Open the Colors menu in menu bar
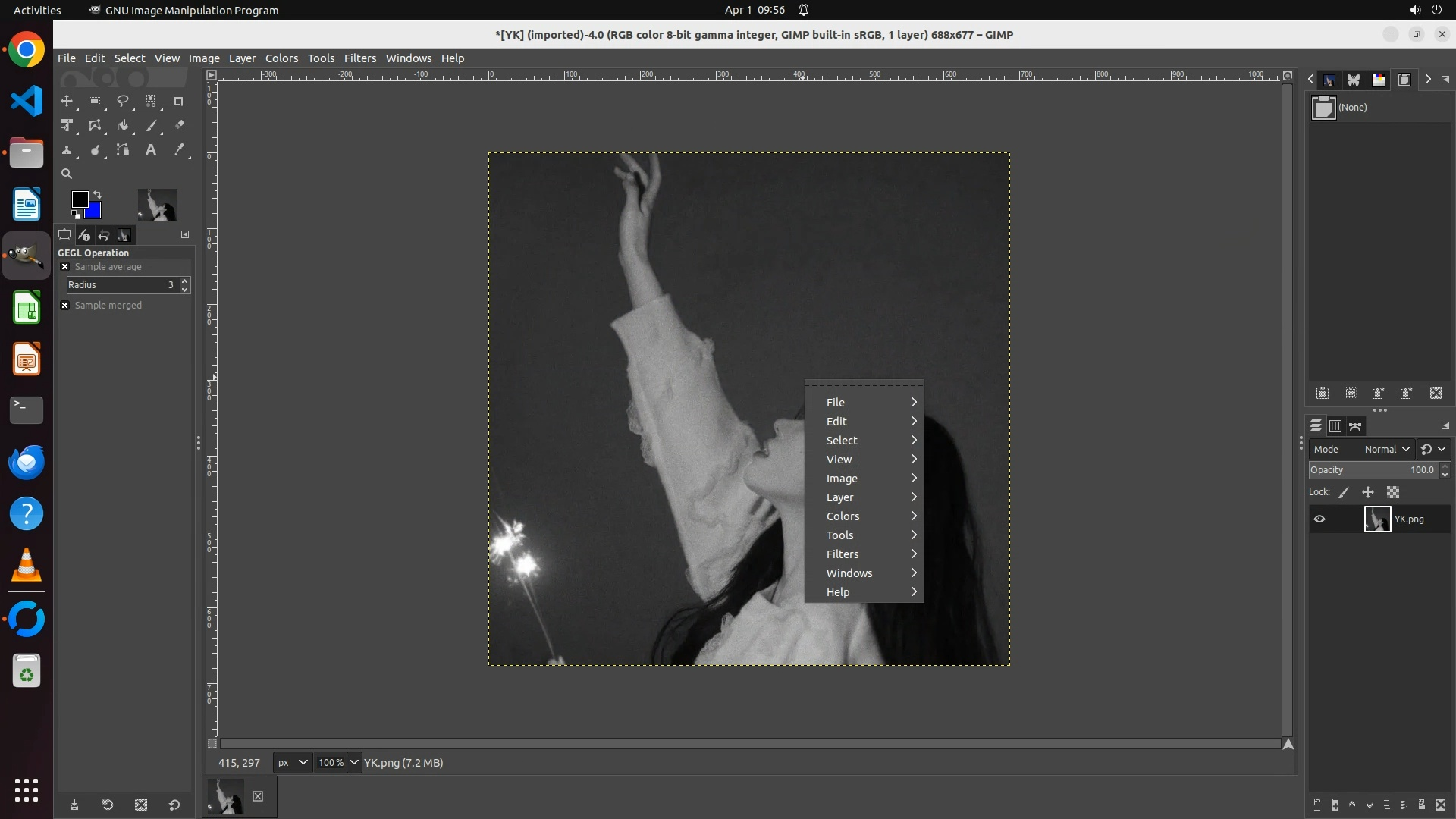The image size is (1456, 819). pyautogui.click(x=281, y=58)
